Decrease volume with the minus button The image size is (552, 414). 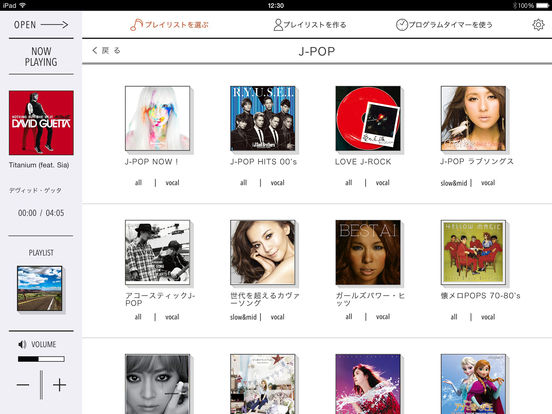pos(23,385)
